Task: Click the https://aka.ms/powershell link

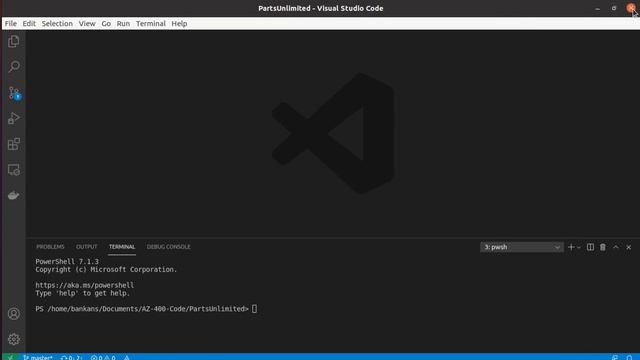Action: click(84, 285)
